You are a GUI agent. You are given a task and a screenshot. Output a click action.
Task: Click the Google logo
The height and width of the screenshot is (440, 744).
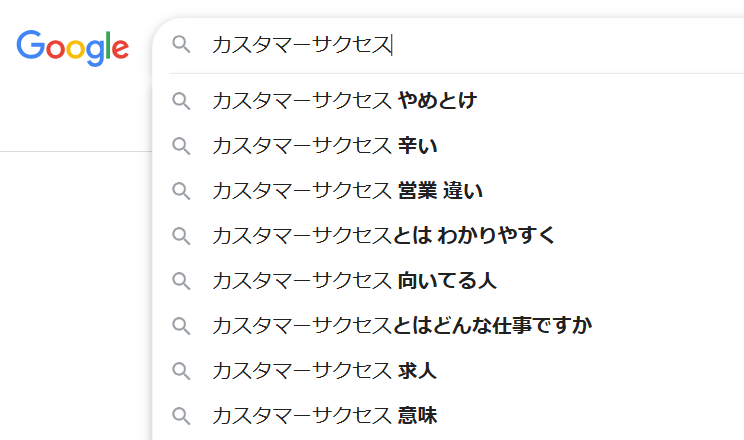pyautogui.click(x=72, y=46)
